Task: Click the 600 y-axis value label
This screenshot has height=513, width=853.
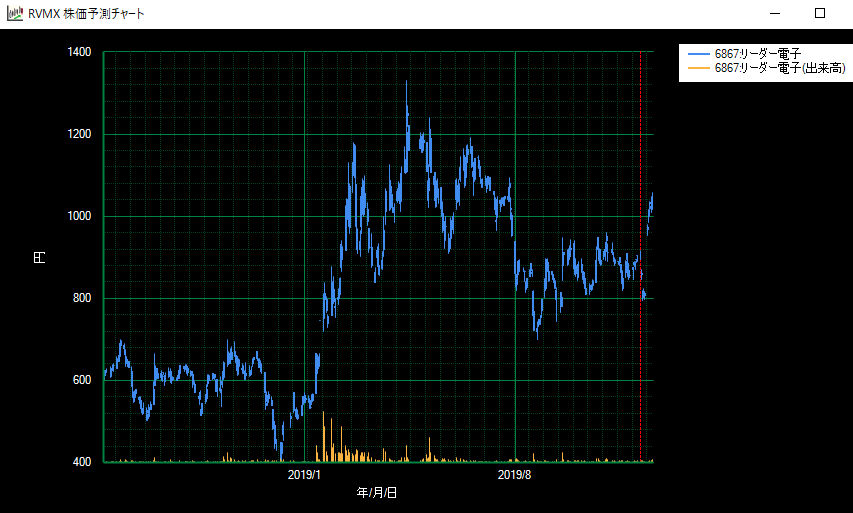Action: click(x=83, y=380)
